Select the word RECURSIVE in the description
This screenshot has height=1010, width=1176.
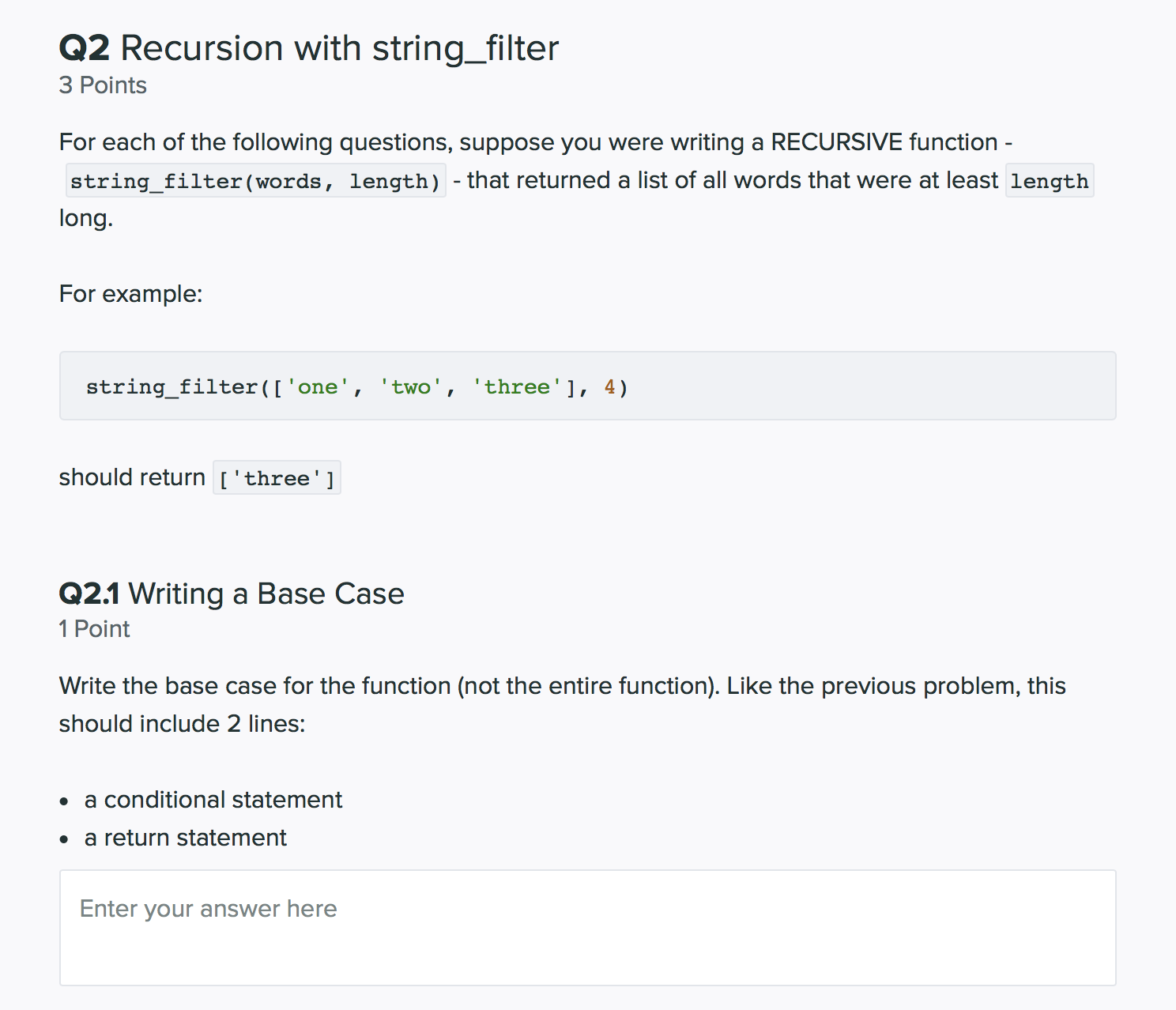[836, 141]
